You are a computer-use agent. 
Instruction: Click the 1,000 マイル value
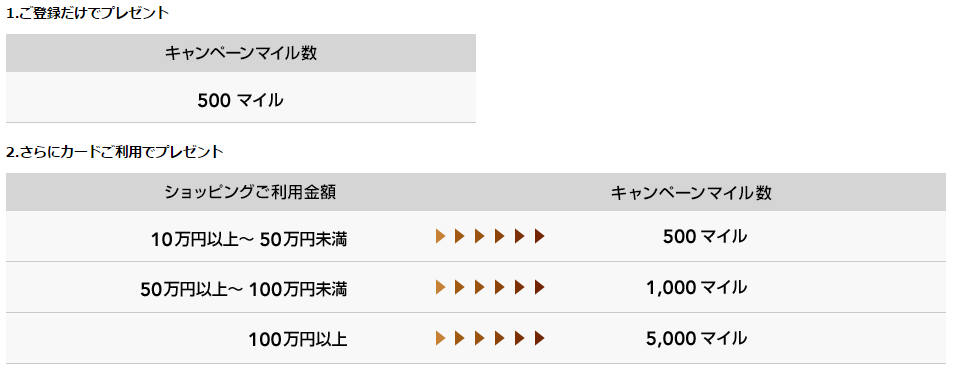coord(697,287)
